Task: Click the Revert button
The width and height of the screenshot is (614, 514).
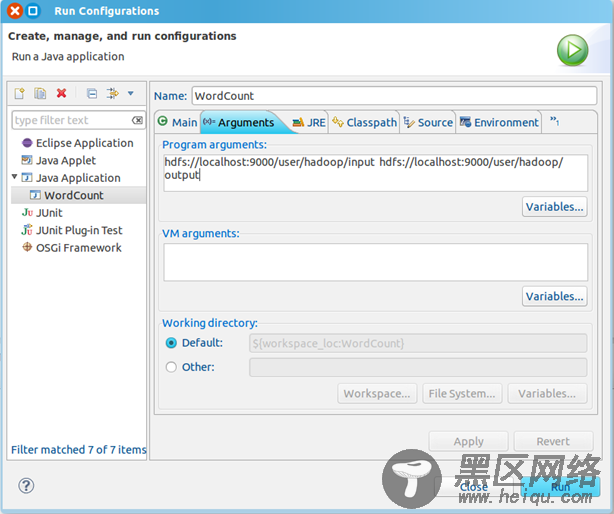Action: click(x=553, y=442)
